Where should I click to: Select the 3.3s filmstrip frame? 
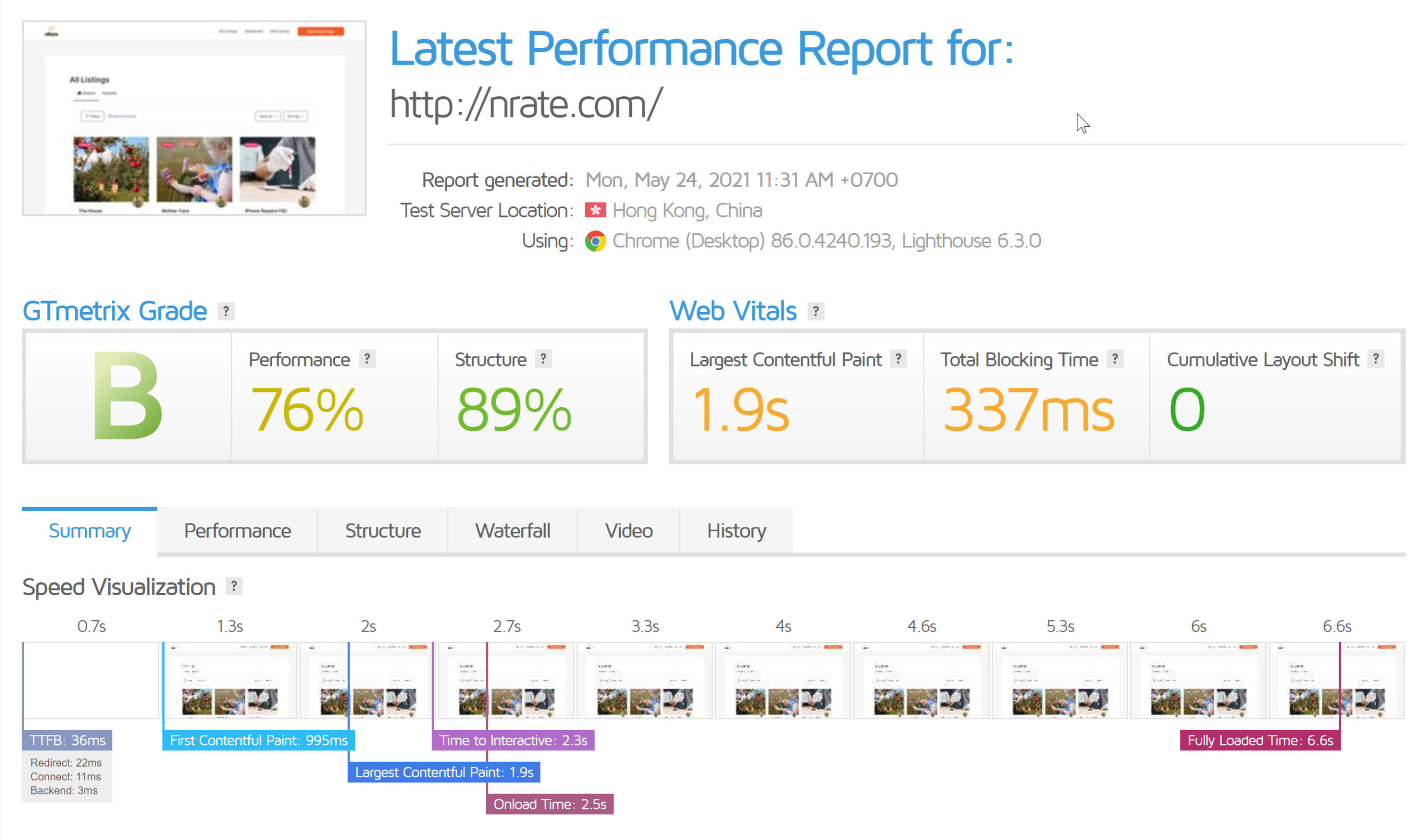(644, 680)
